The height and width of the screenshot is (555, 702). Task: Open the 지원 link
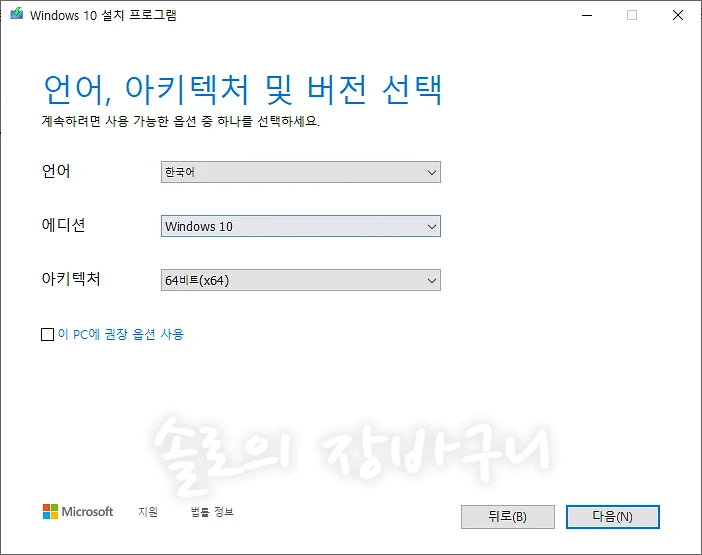pyautogui.click(x=148, y=512)
